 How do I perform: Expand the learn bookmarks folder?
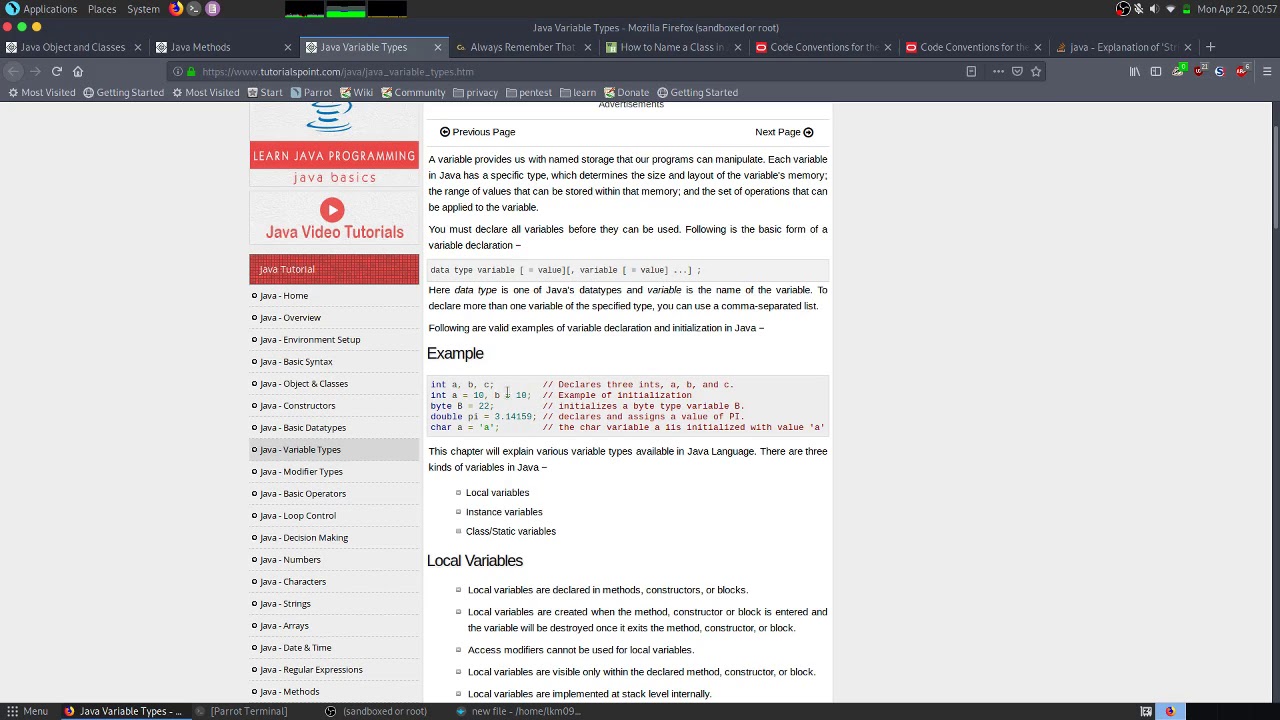point(578,92)
